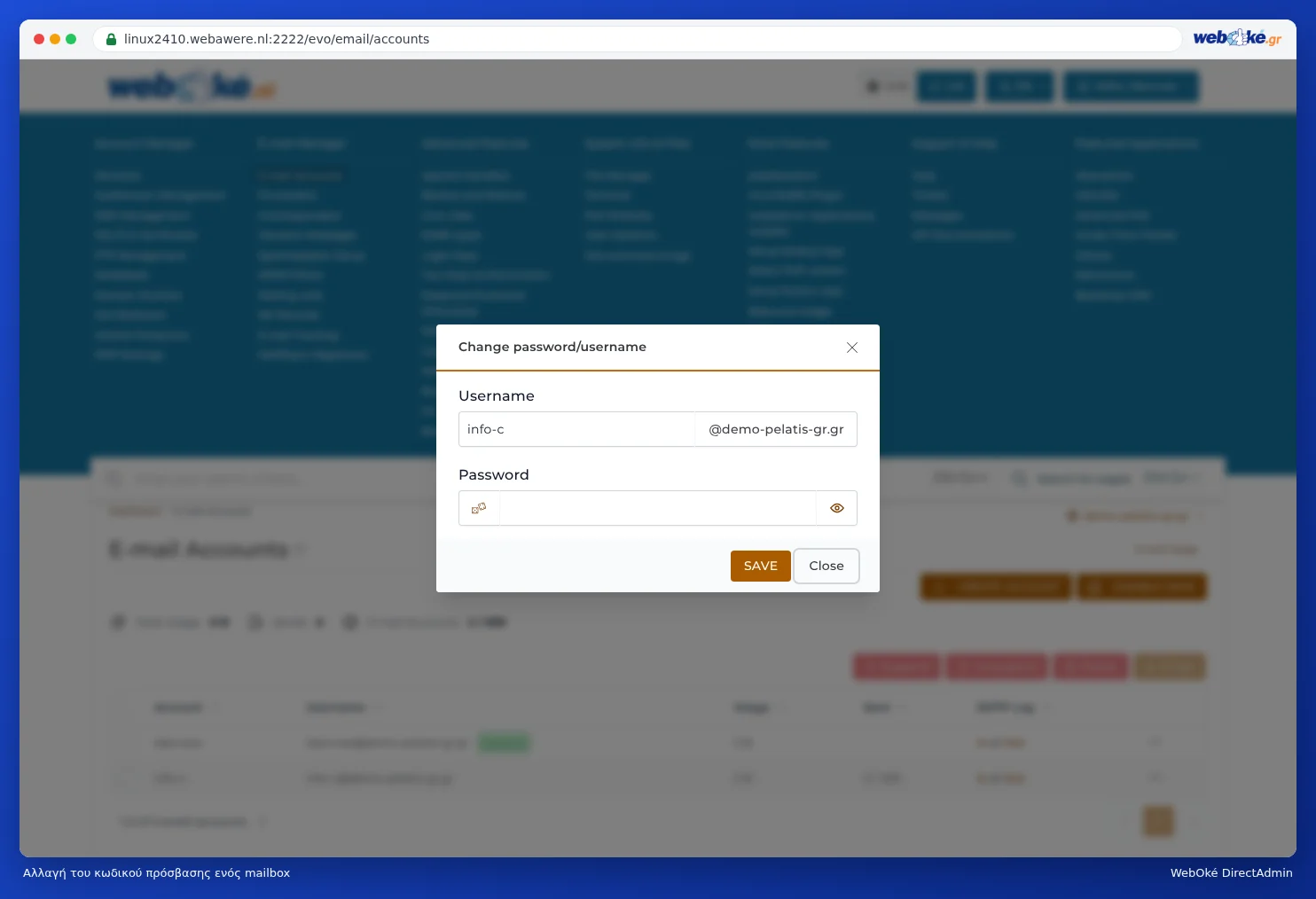Click the green maximize window dot
The image size is (1316, 899).
(71, 39)
